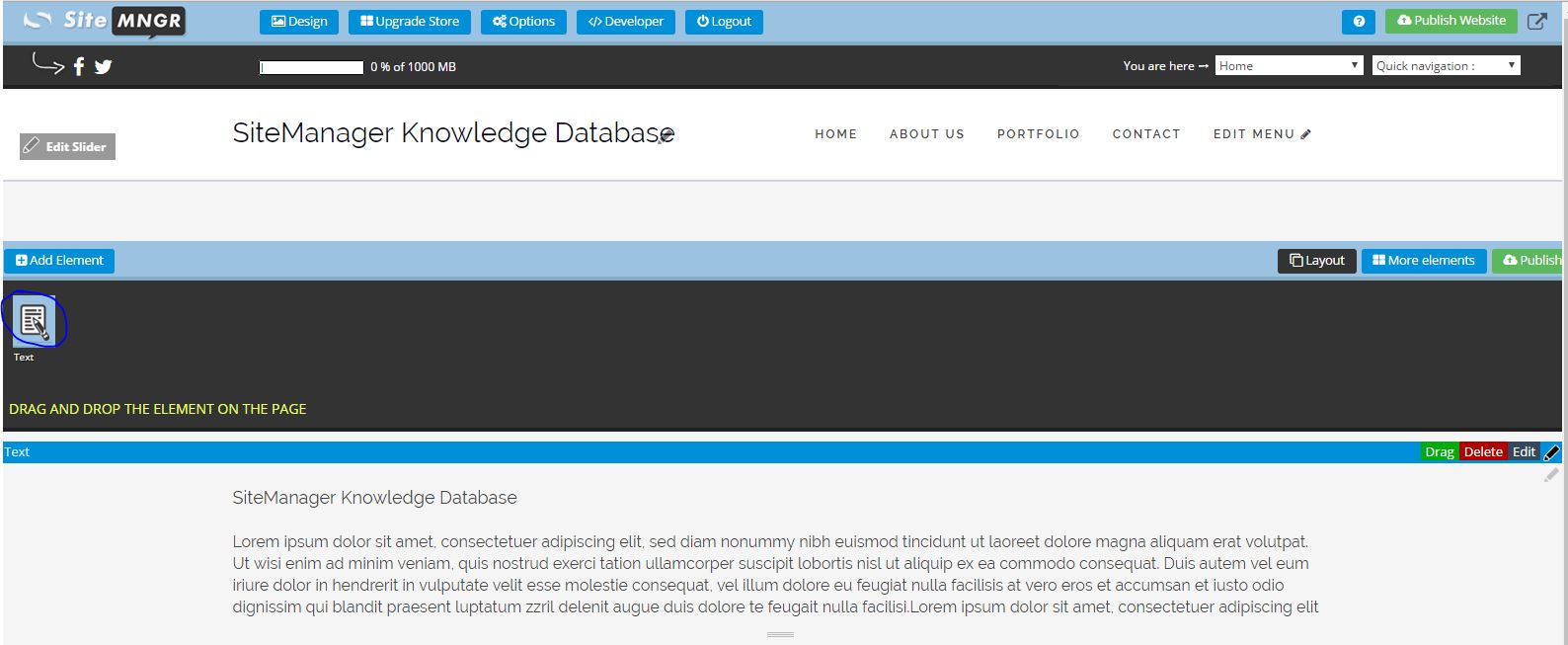Click the storage usage progress bar
The width and height of the screenshot is (1568, 645).
[x=311, y=67]
